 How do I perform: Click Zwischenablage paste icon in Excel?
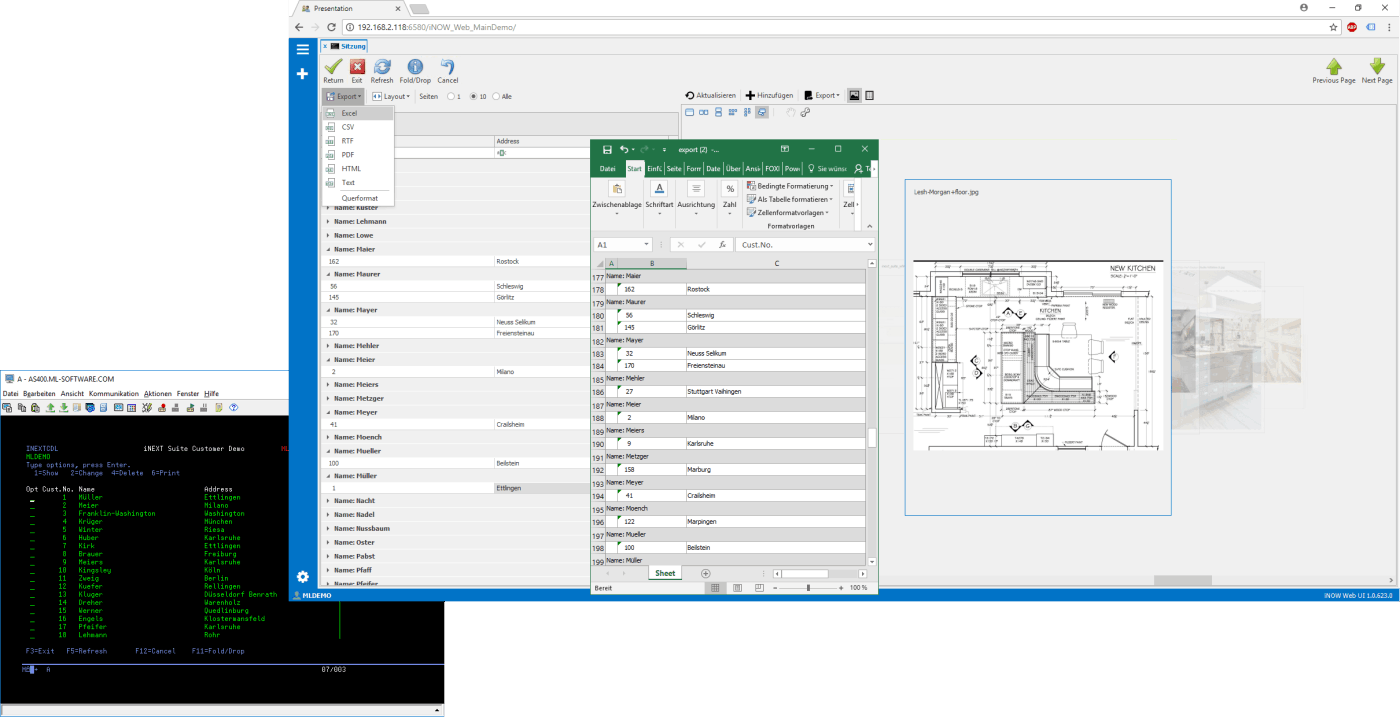[617, 189]
